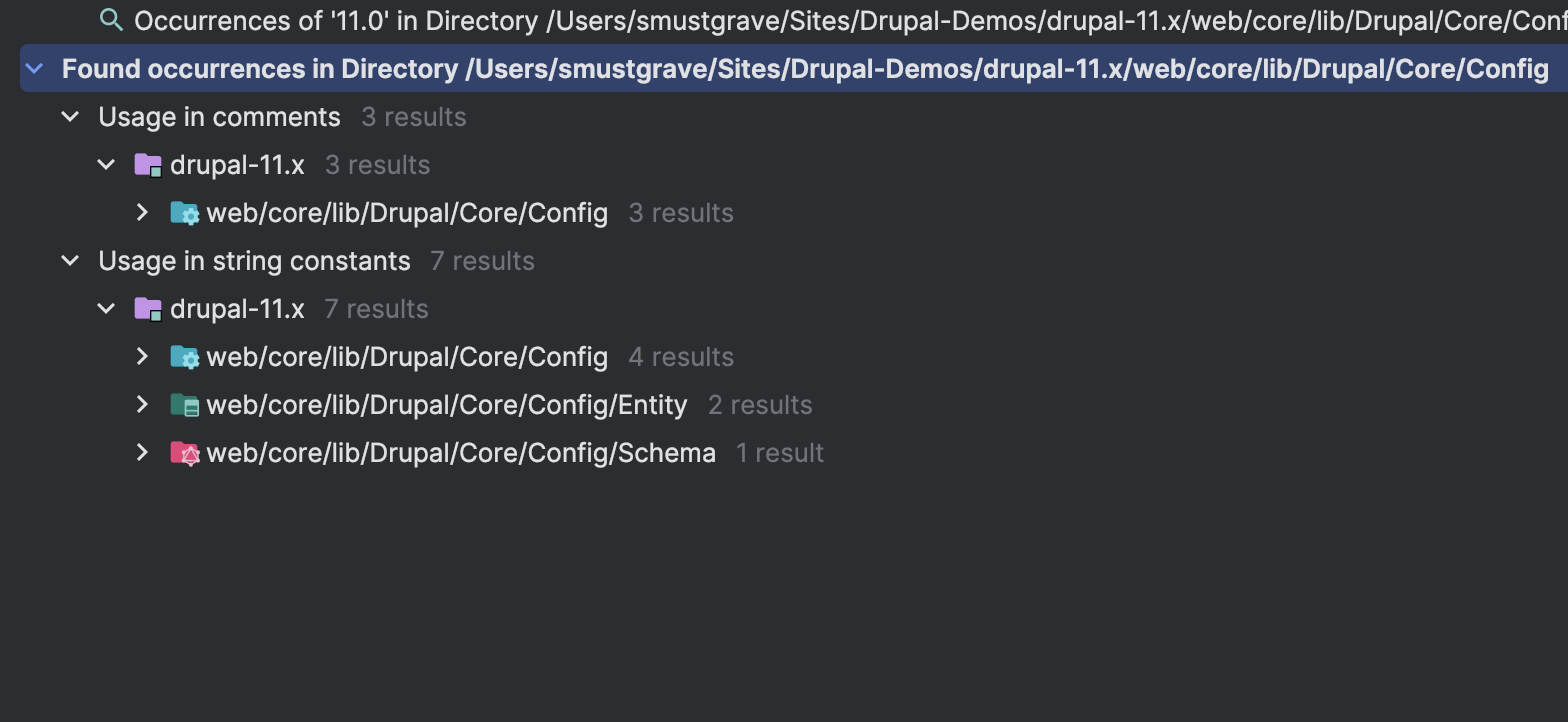Viewport: 1568px width, 722px height.
Task: Click the magnifier search icon at top
Action: pos(111,19)
